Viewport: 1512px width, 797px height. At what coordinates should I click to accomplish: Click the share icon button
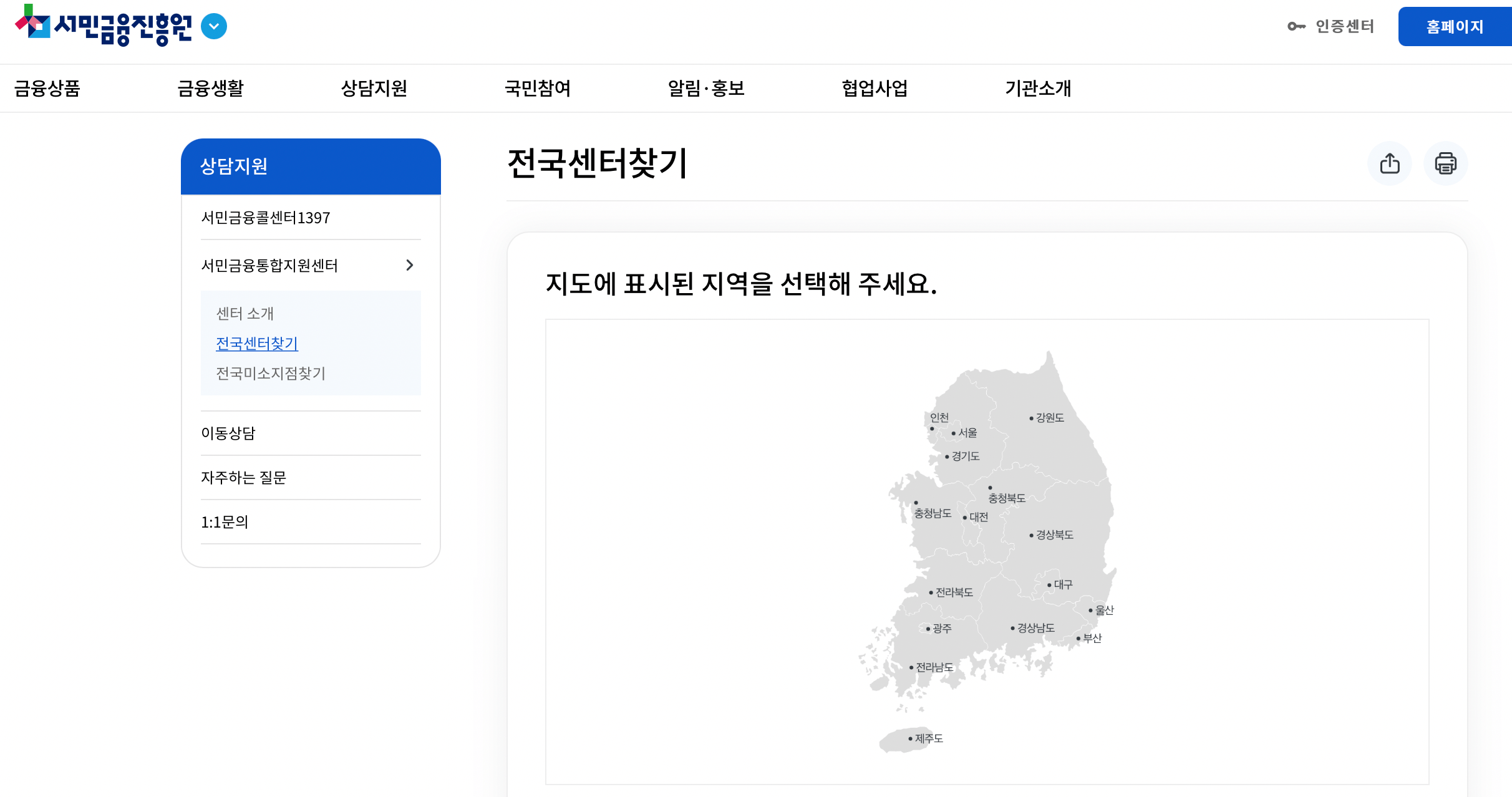[1389, 163]
